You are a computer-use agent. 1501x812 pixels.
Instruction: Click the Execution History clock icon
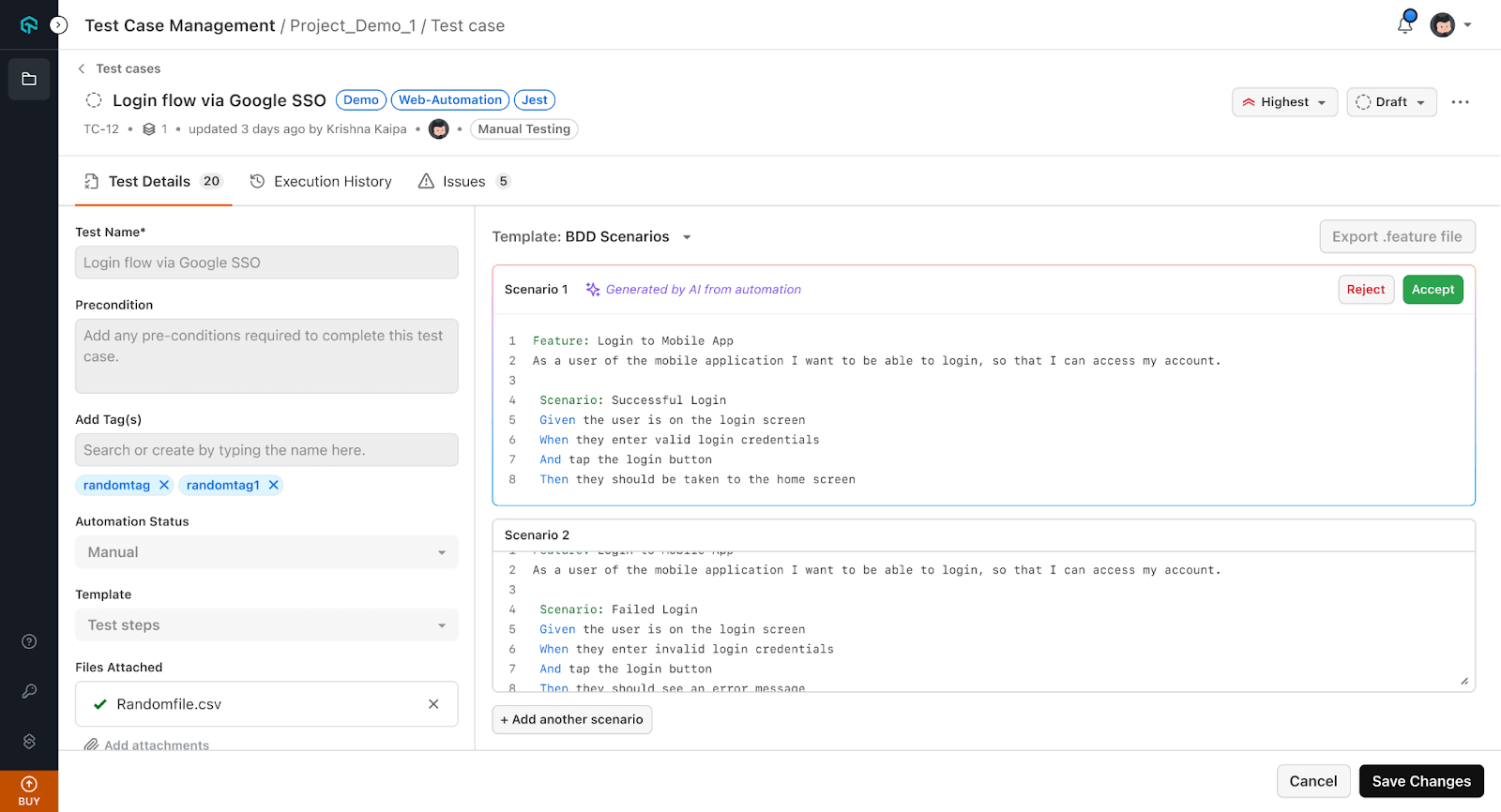click(x=257, y=182)
